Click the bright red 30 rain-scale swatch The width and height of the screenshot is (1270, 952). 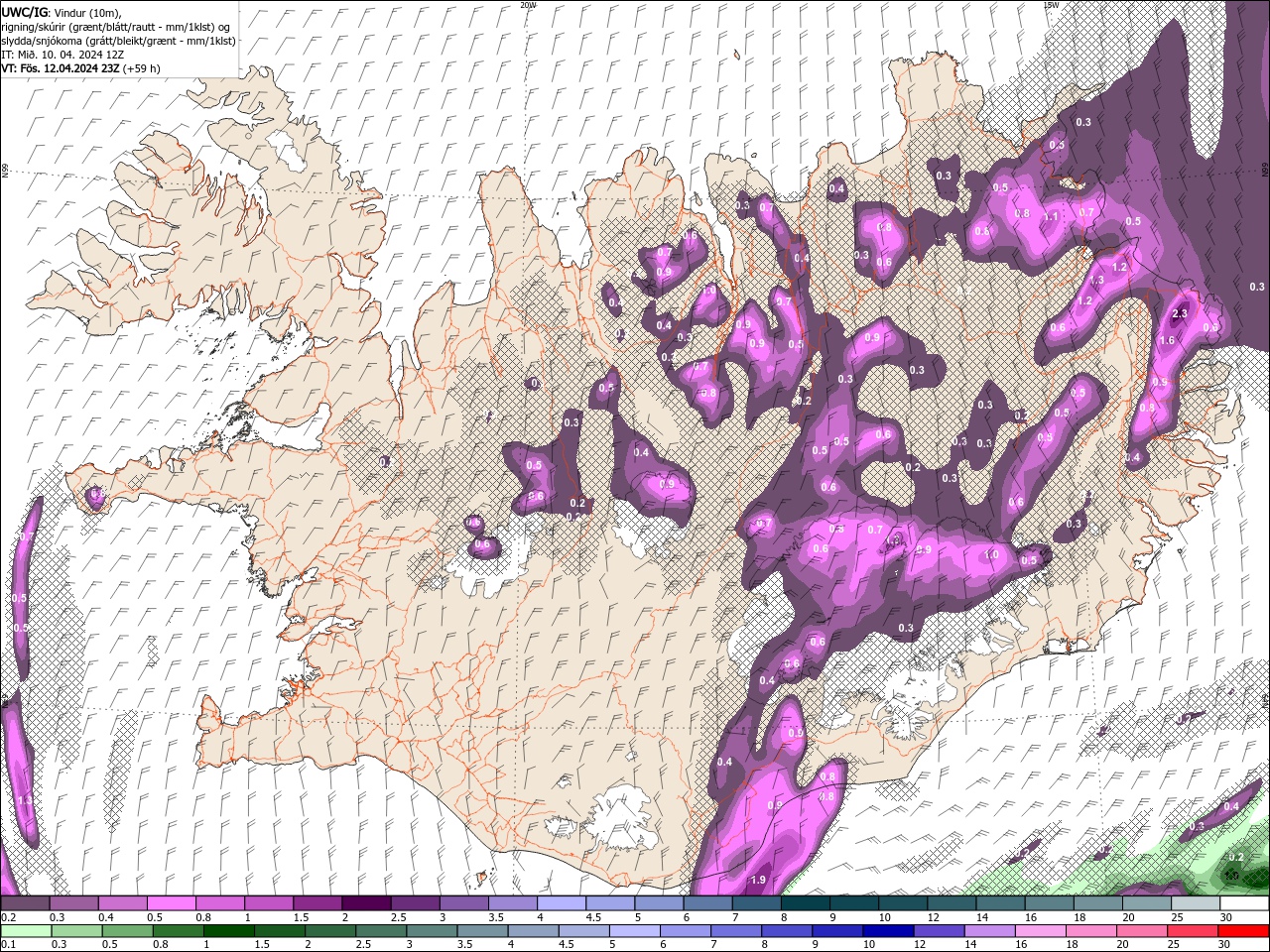1244,931
